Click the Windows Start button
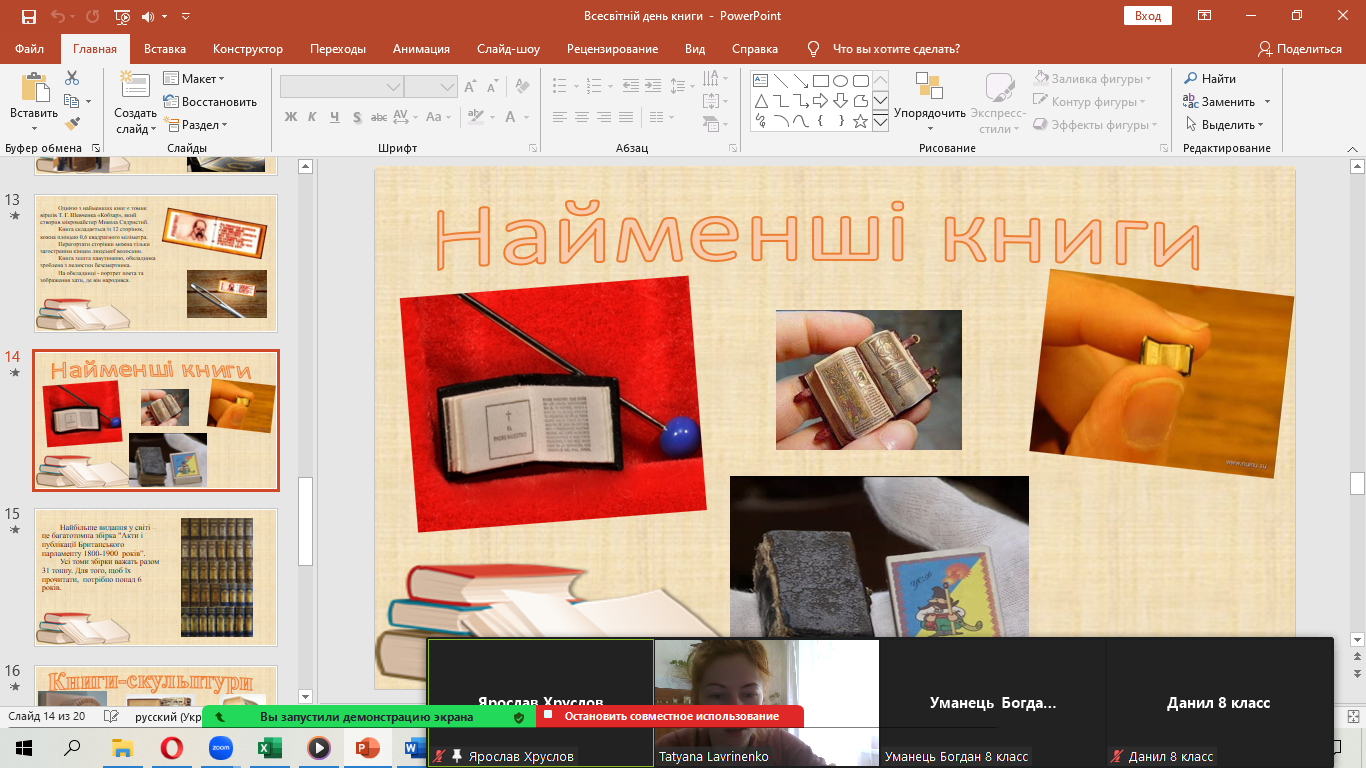This screenshot has height=768, width=1366. coord(24,747)
